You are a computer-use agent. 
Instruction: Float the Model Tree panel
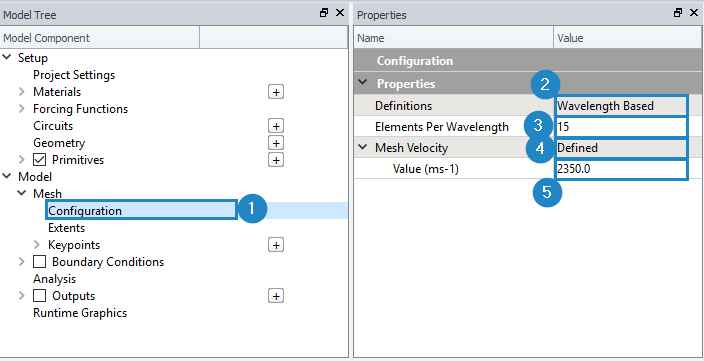(x=324, y=13)
